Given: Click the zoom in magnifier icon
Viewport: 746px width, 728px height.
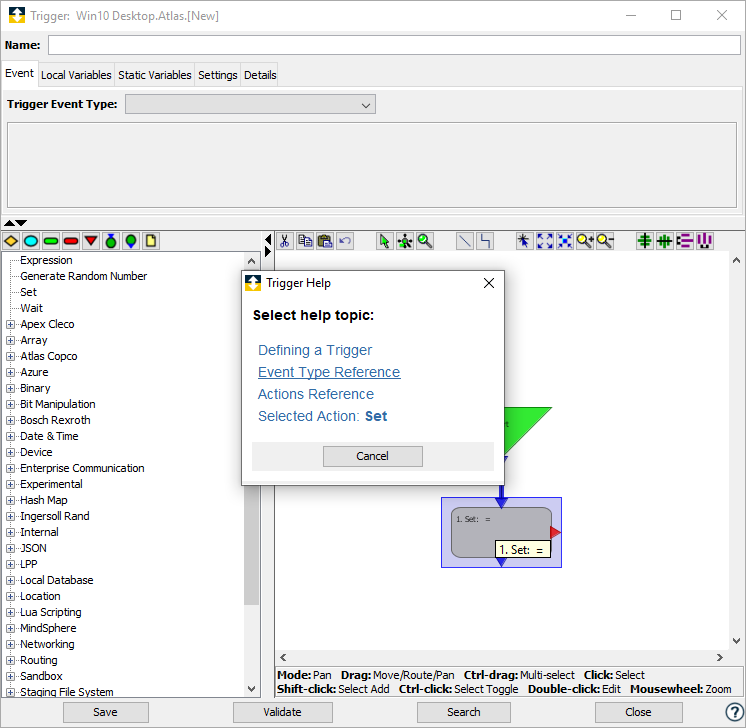Looking at the screenshot, I should 585,241.
